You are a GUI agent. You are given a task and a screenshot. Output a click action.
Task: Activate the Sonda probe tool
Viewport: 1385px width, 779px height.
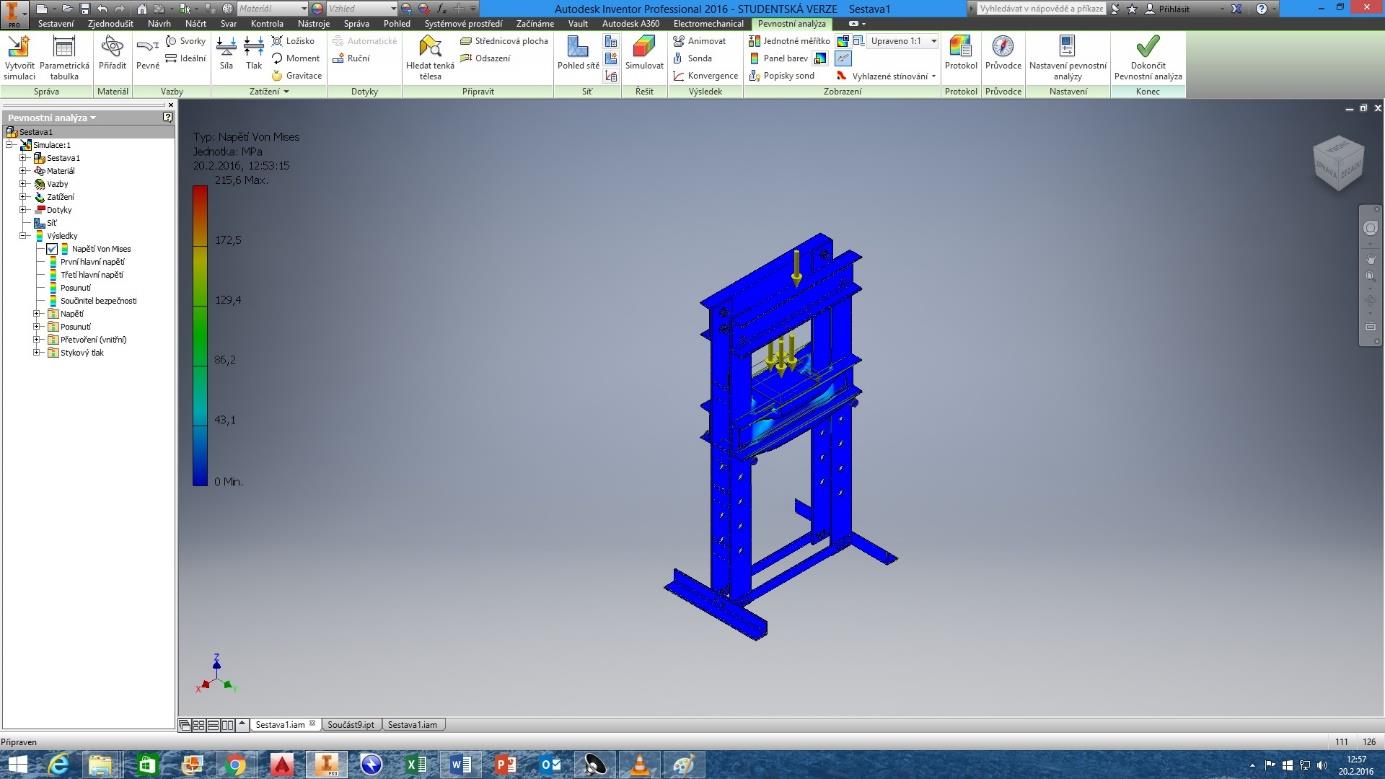693,58
